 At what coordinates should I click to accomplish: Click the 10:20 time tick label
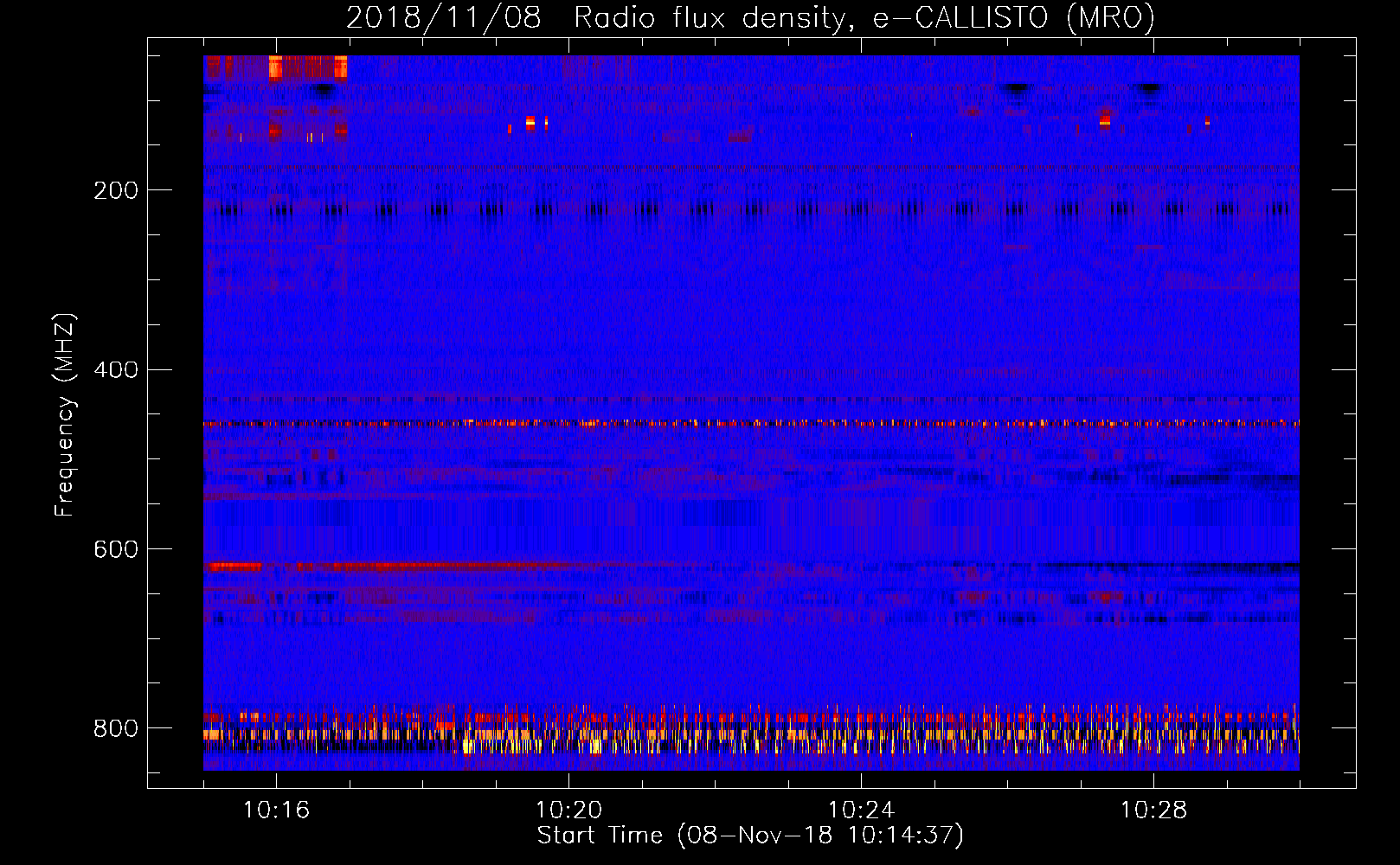[568, 811]
